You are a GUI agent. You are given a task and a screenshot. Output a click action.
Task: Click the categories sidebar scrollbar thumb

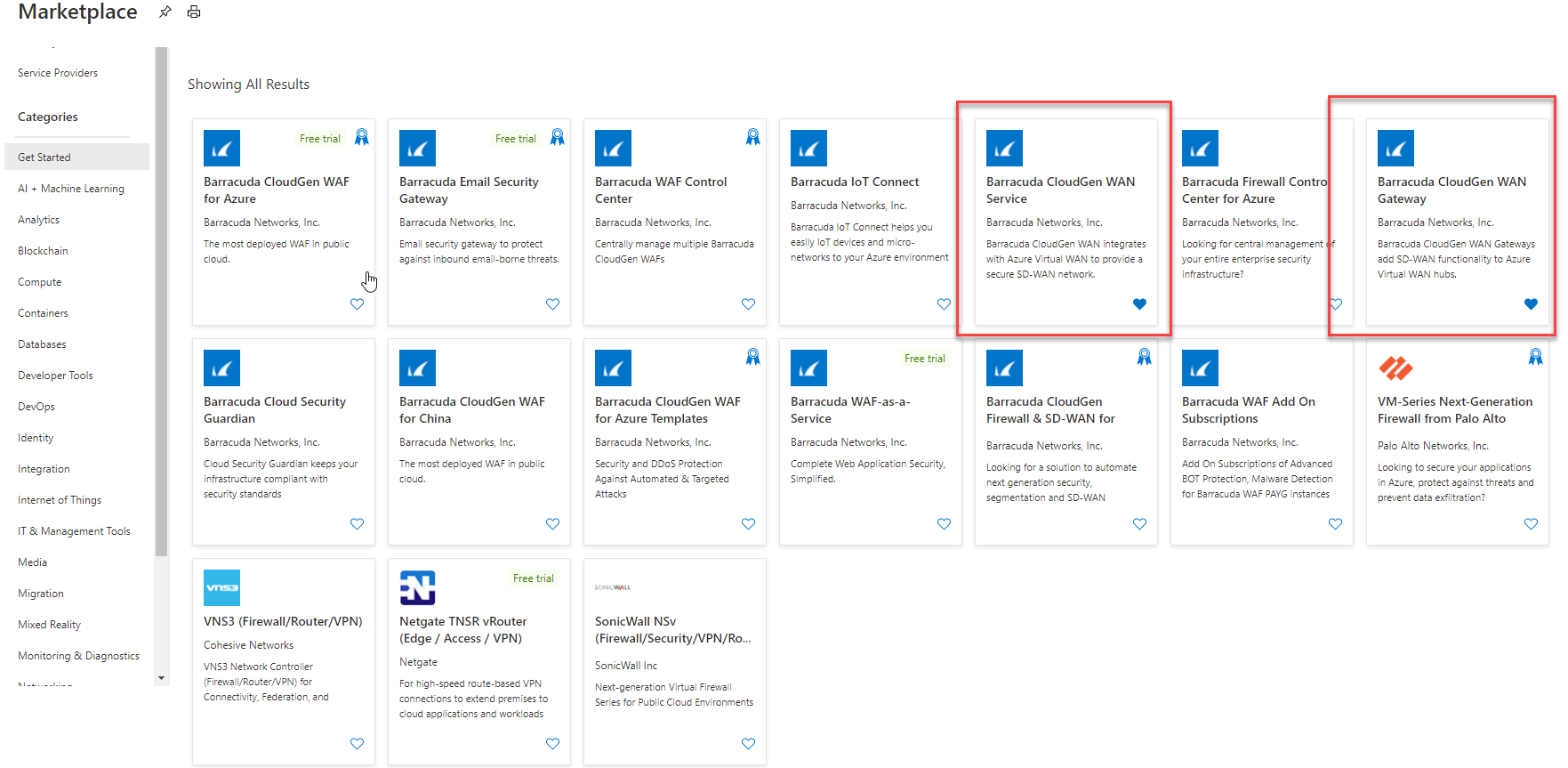click(x=161, y=303)
